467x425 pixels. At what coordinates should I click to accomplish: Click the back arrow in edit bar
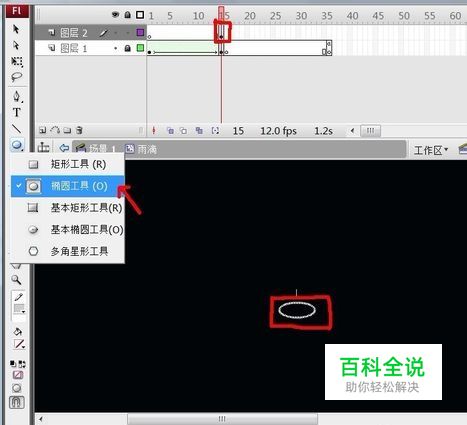tap(64, 148)
